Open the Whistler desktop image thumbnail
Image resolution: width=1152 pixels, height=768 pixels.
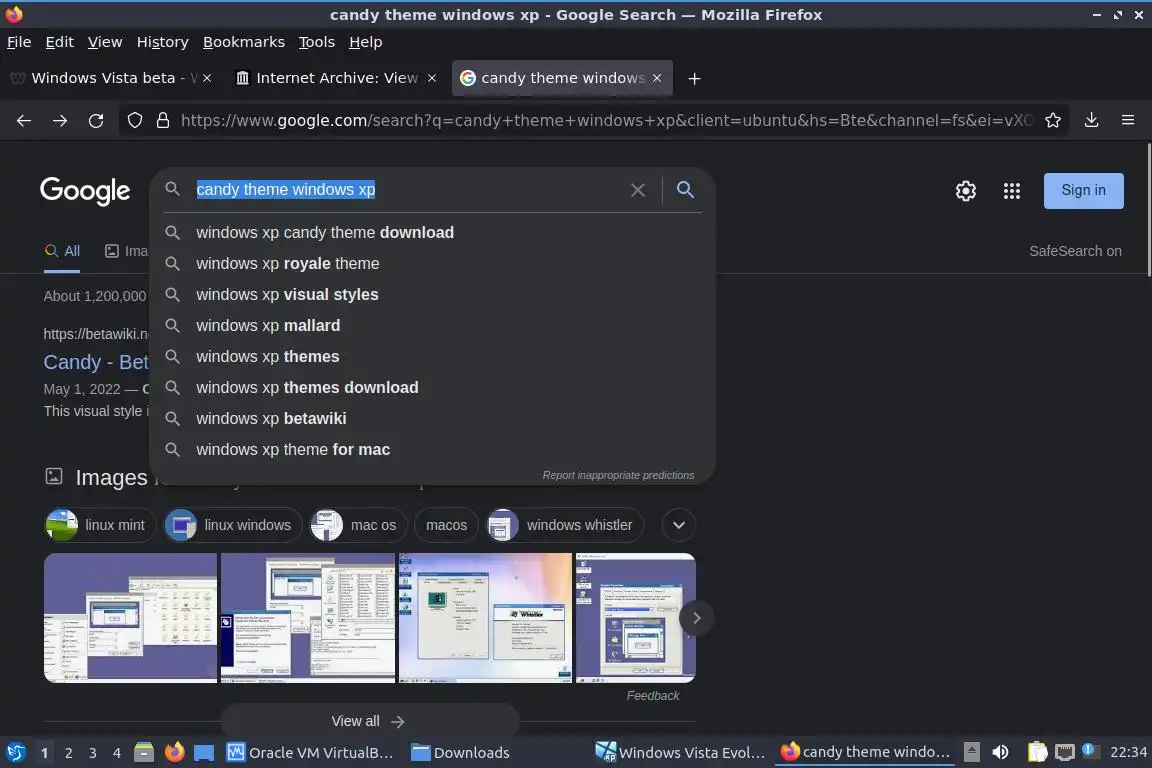[x=486, y=618]
